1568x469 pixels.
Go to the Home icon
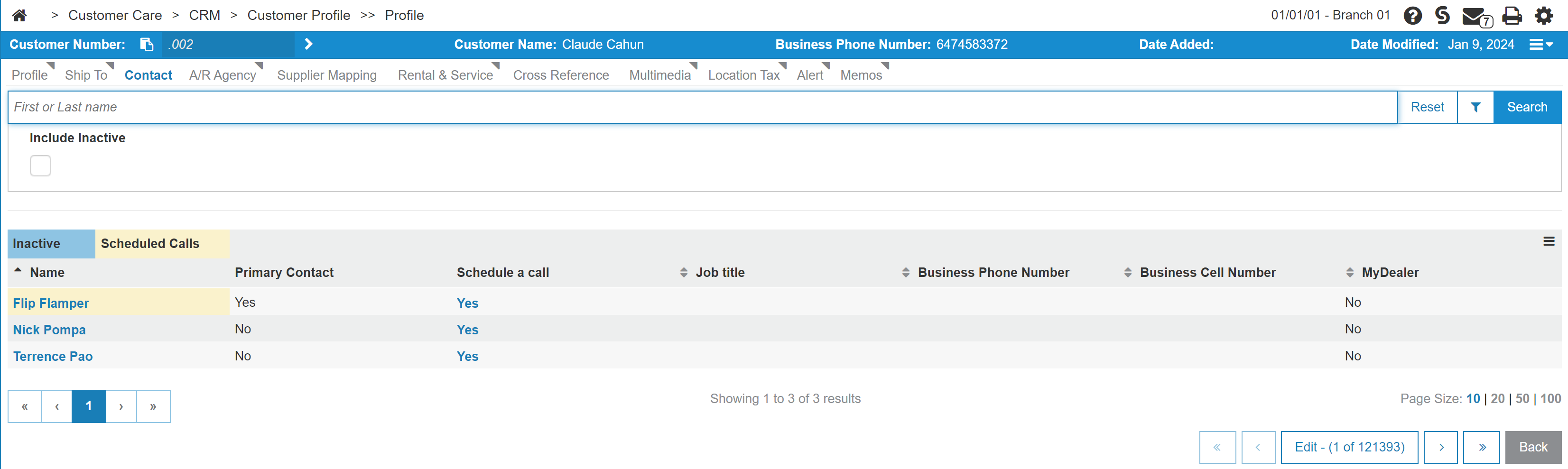(19, 15)
